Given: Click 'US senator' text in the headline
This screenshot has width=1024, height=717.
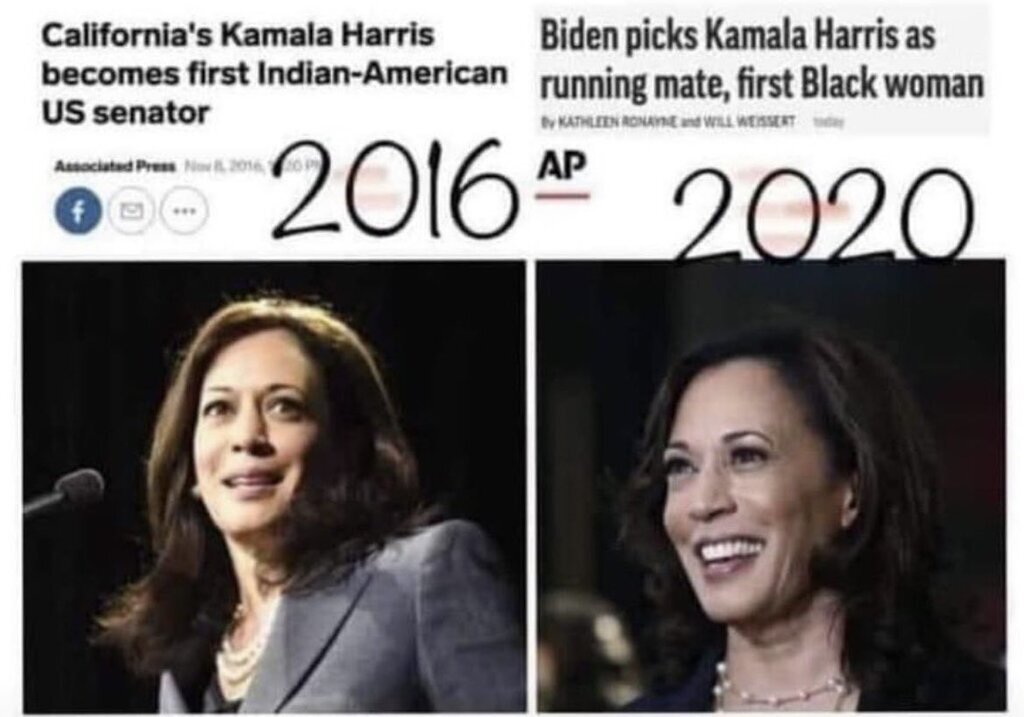Looking at the screenshot, I should (125, 113).
